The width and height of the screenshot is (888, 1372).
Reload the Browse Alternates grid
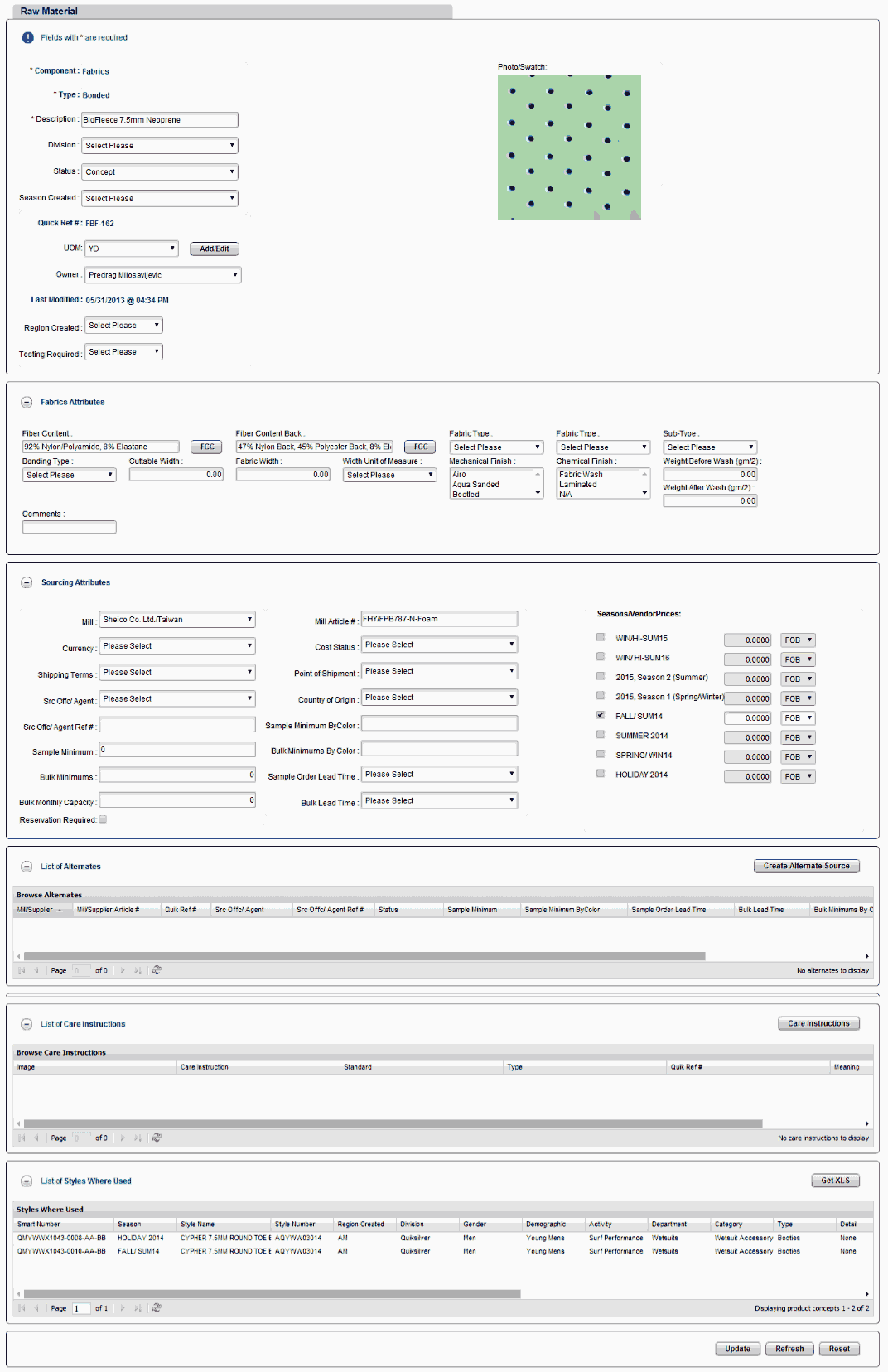coord(157,970)
